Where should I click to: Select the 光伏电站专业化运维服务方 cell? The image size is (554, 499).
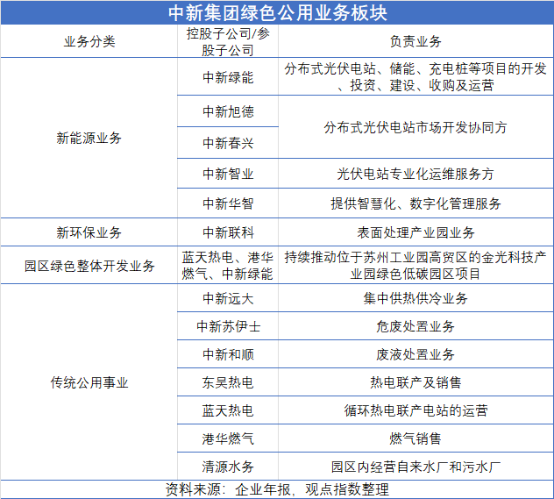click(416, 174)
